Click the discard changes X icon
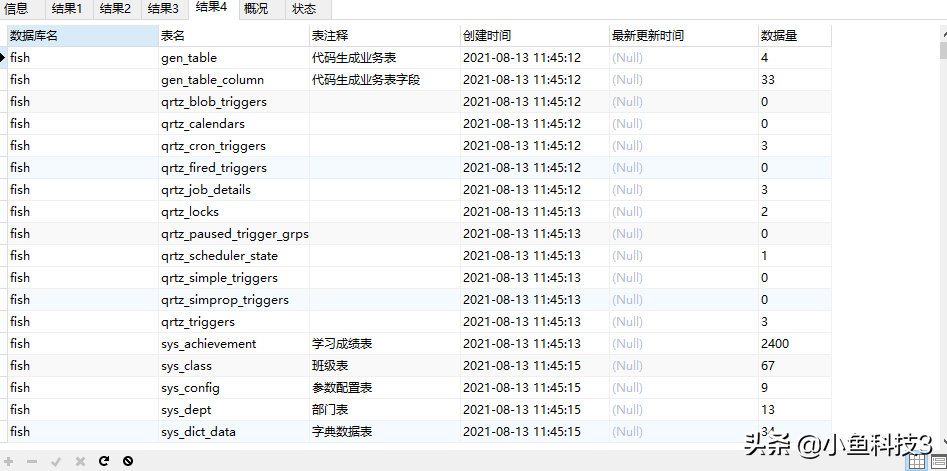947x471 pixels. pos(80,461)
